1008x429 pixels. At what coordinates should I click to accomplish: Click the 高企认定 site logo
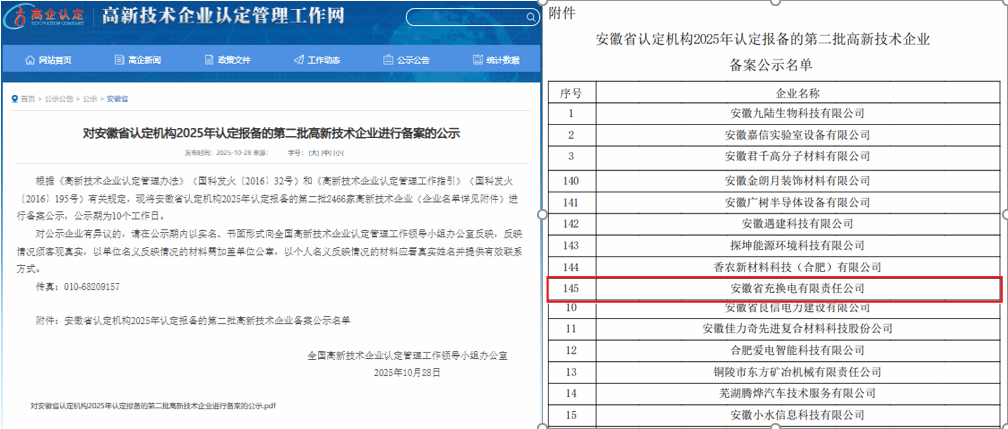(x=46, y=17)
